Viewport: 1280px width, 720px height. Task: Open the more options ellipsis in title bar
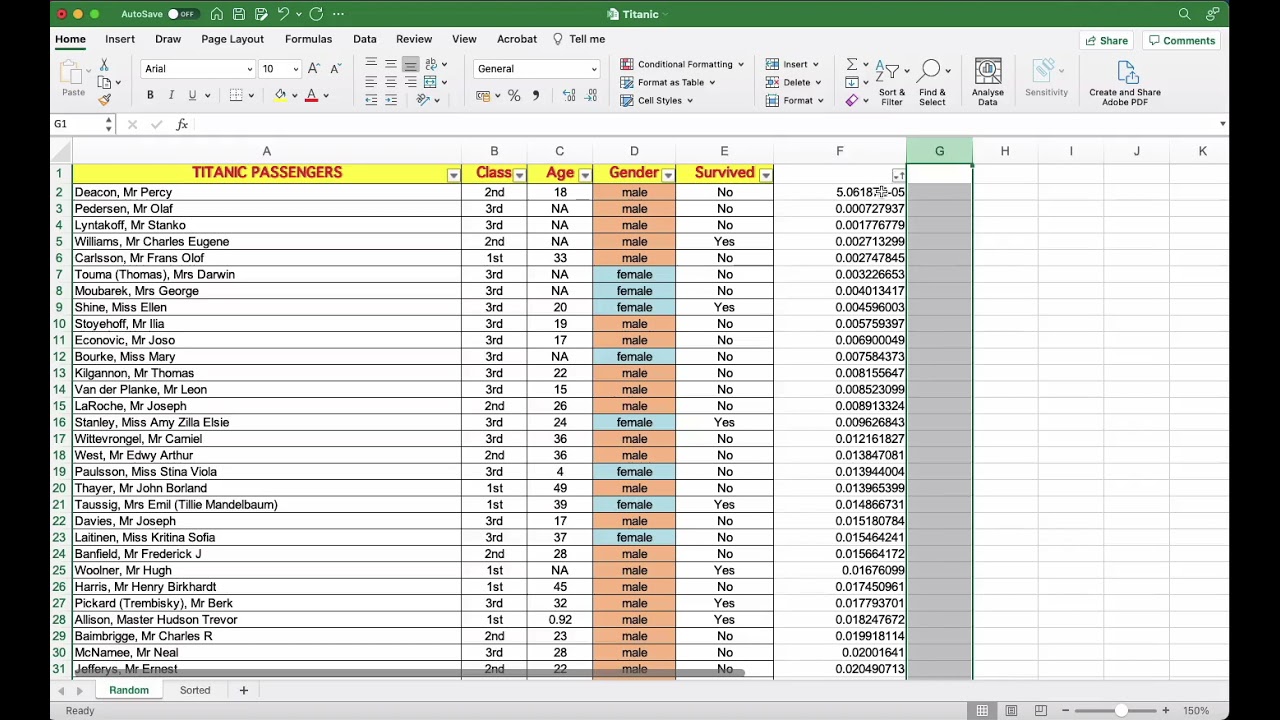tap(338, 14)
